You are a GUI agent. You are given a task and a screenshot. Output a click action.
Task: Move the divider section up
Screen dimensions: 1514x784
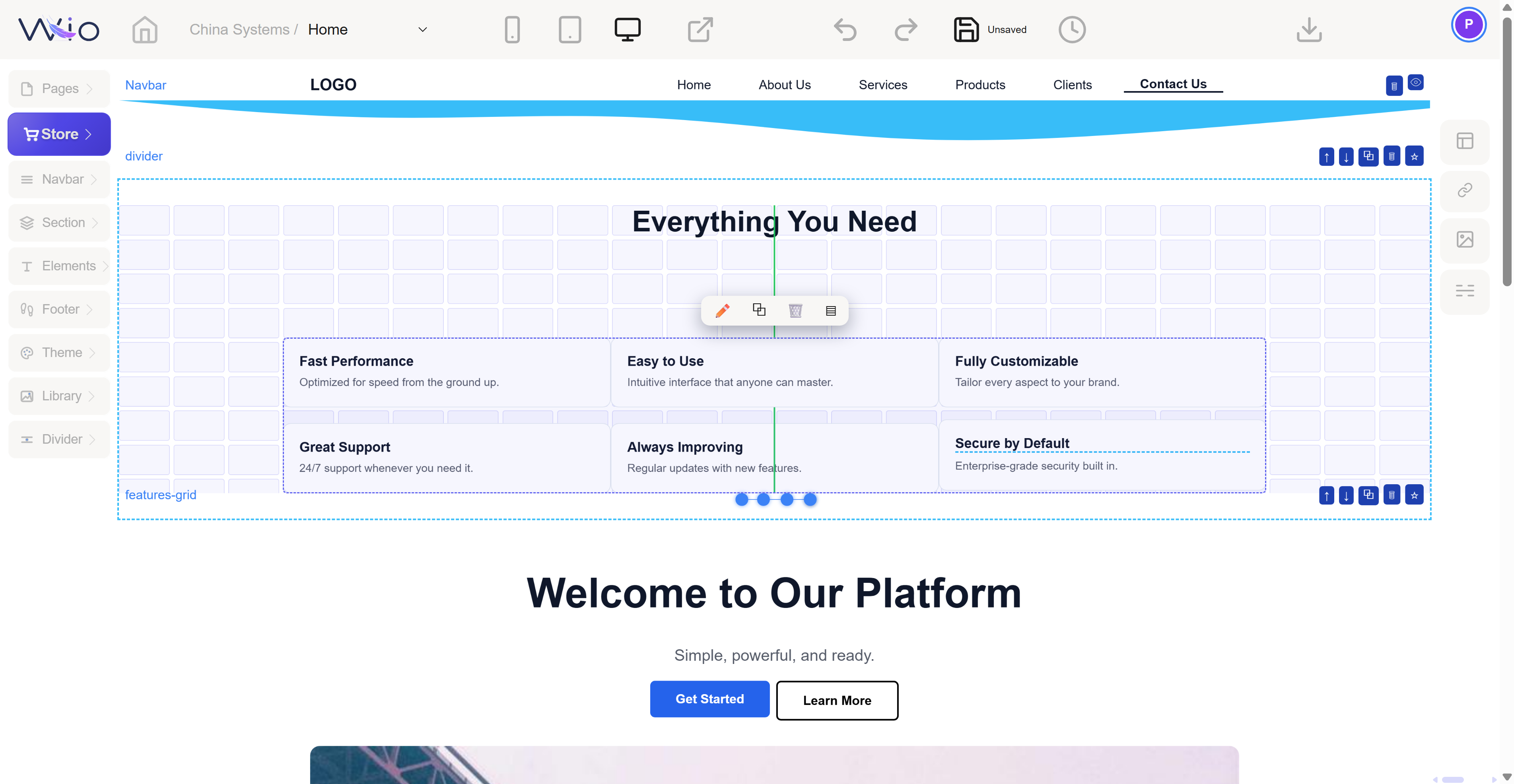coord(1327,156)
